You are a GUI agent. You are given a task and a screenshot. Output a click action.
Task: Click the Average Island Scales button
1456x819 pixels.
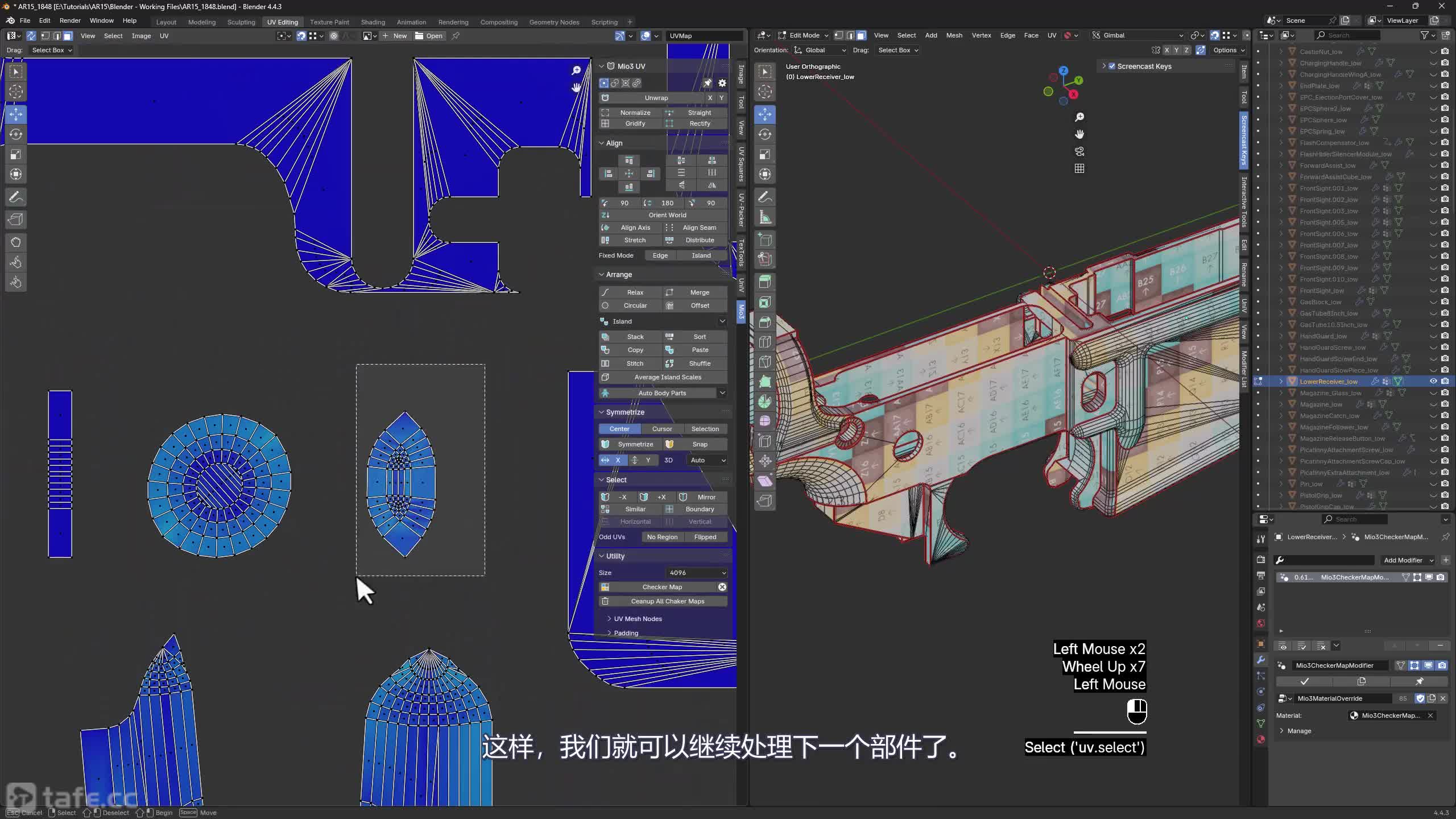[663, 377]
